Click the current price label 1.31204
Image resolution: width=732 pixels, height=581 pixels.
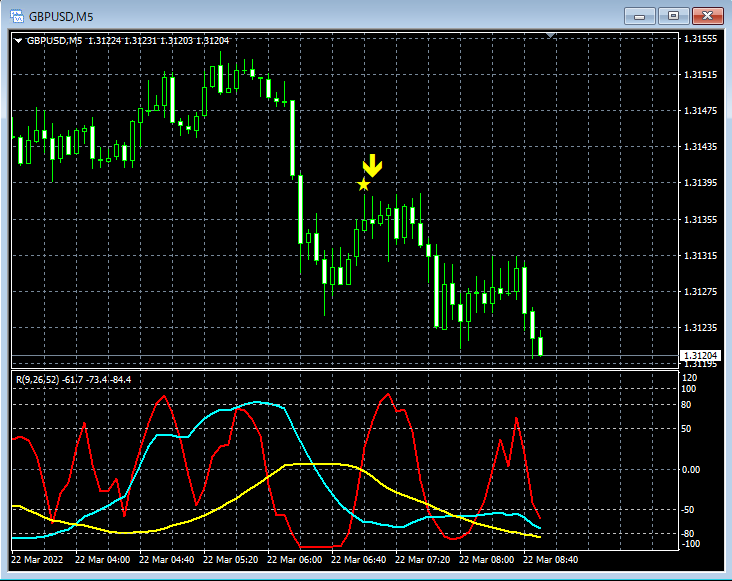700,356
